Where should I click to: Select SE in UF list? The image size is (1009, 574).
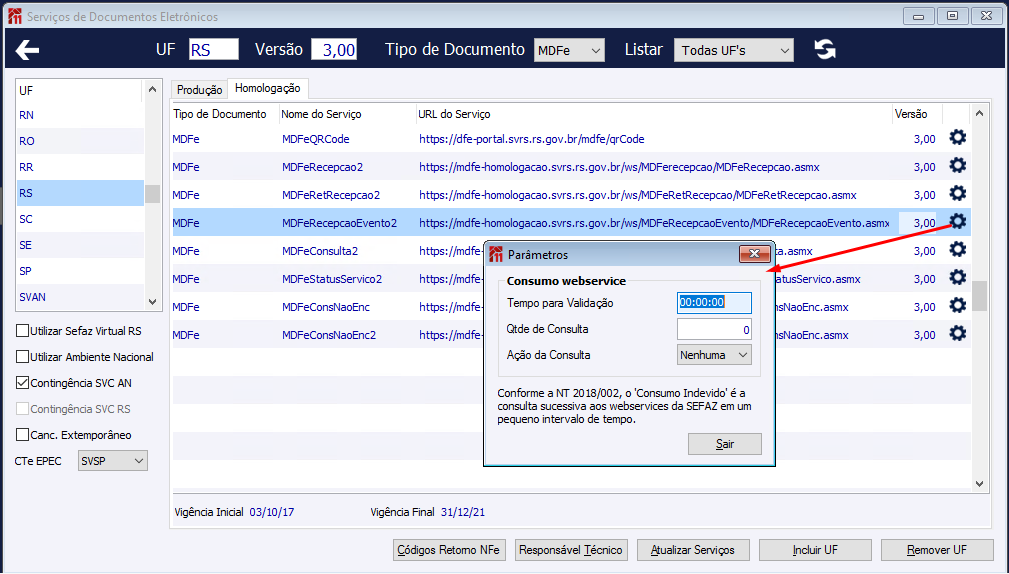pos(80,245)
